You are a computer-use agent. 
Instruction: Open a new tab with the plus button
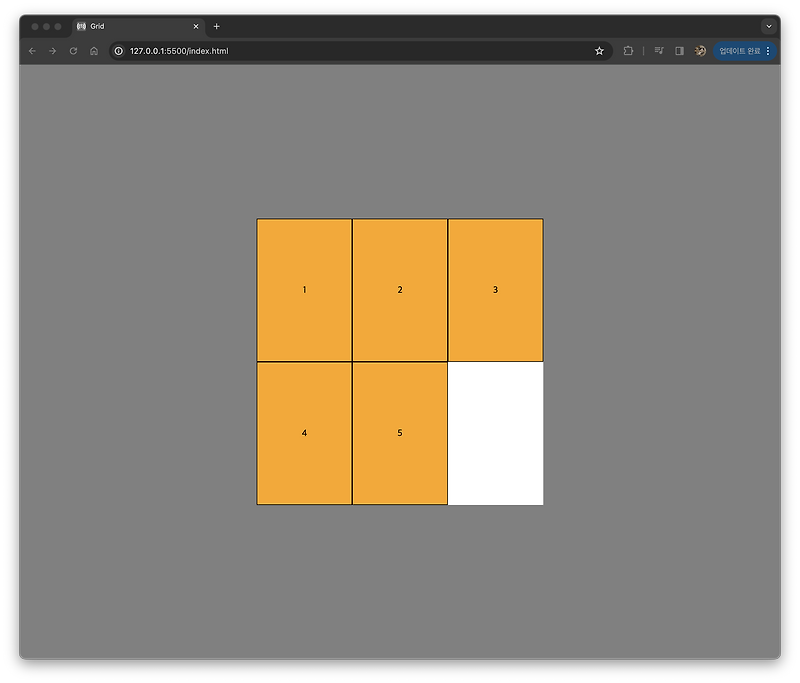click(218, 26)
